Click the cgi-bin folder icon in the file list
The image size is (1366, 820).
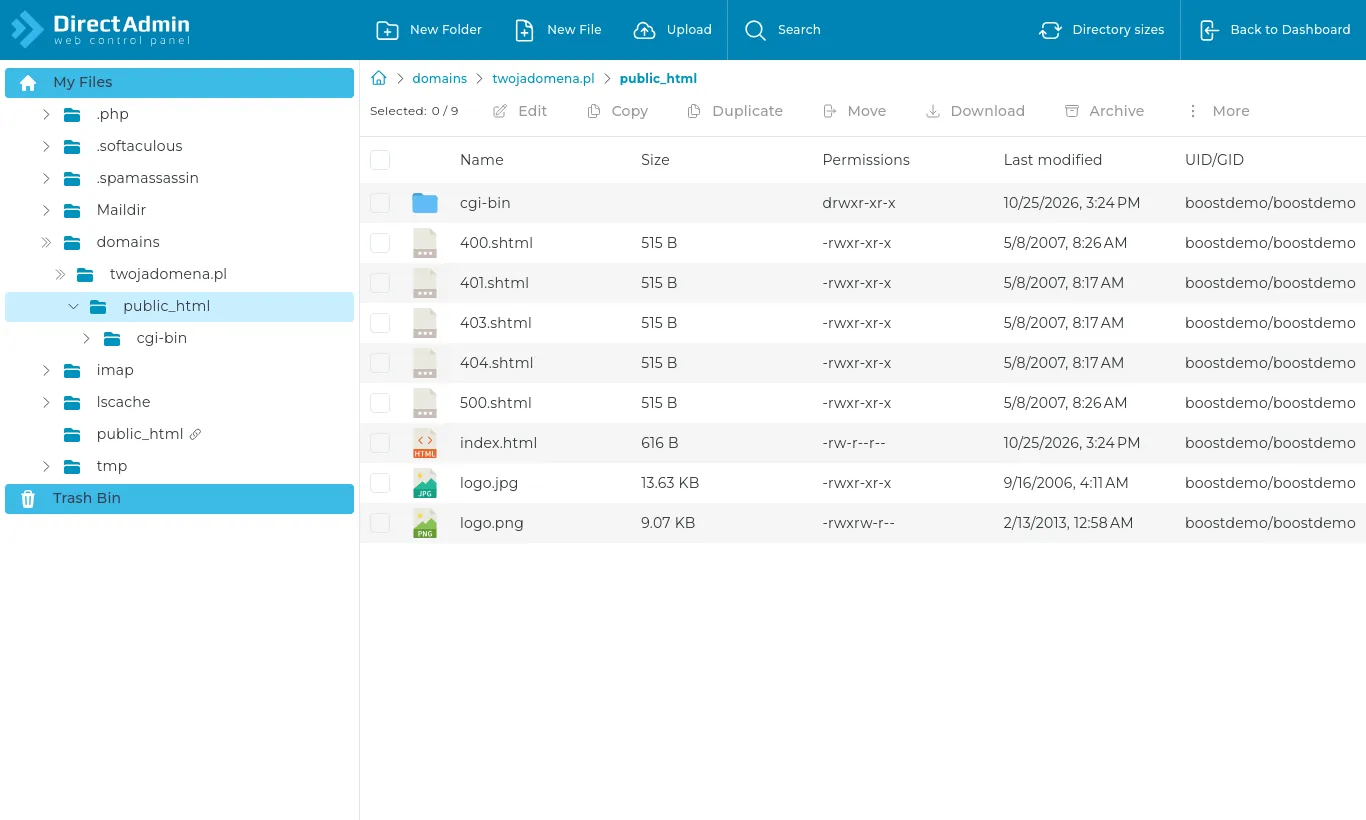[x=425, y=203]
